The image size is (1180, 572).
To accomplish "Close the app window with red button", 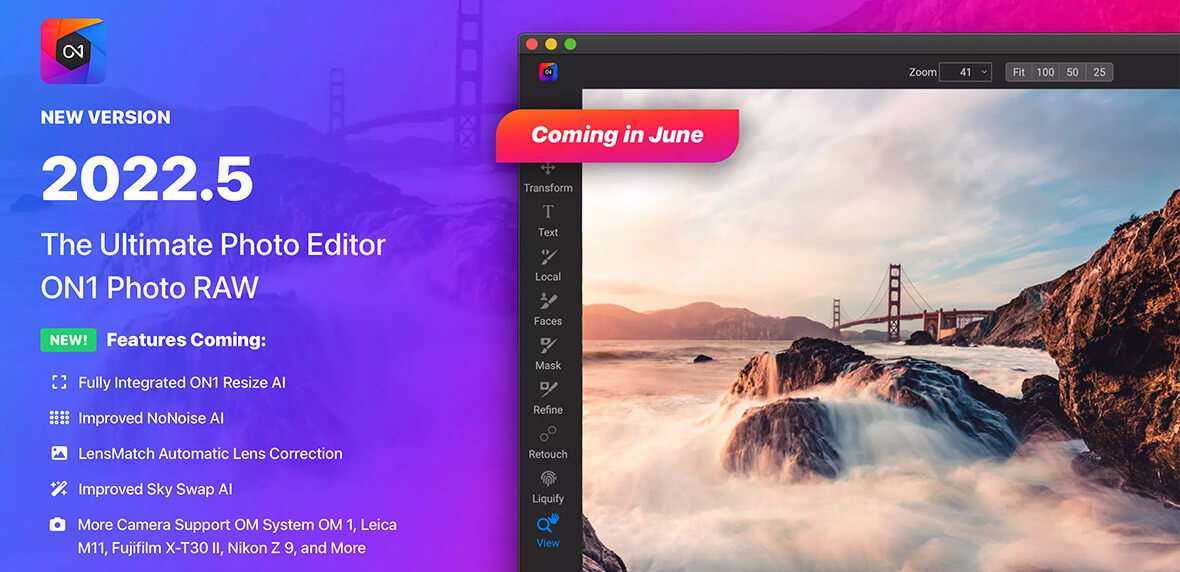I will (x=532, y=44).
